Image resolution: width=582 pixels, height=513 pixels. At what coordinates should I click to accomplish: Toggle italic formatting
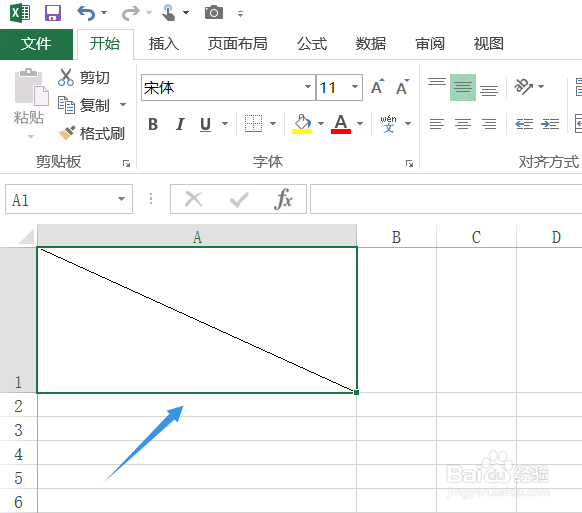(180, 124)
